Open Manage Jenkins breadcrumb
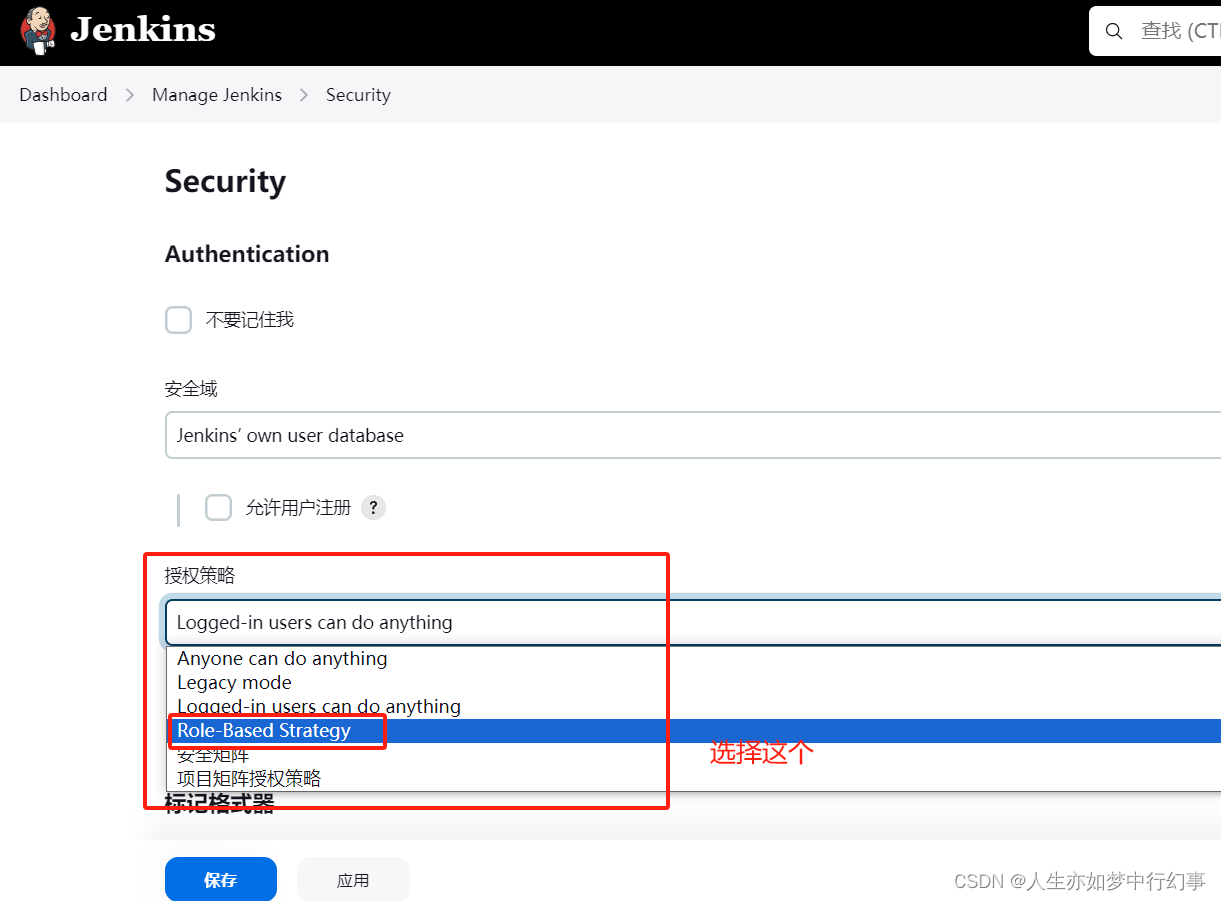Screen dimensions: 1221x901 coord(217,95)
